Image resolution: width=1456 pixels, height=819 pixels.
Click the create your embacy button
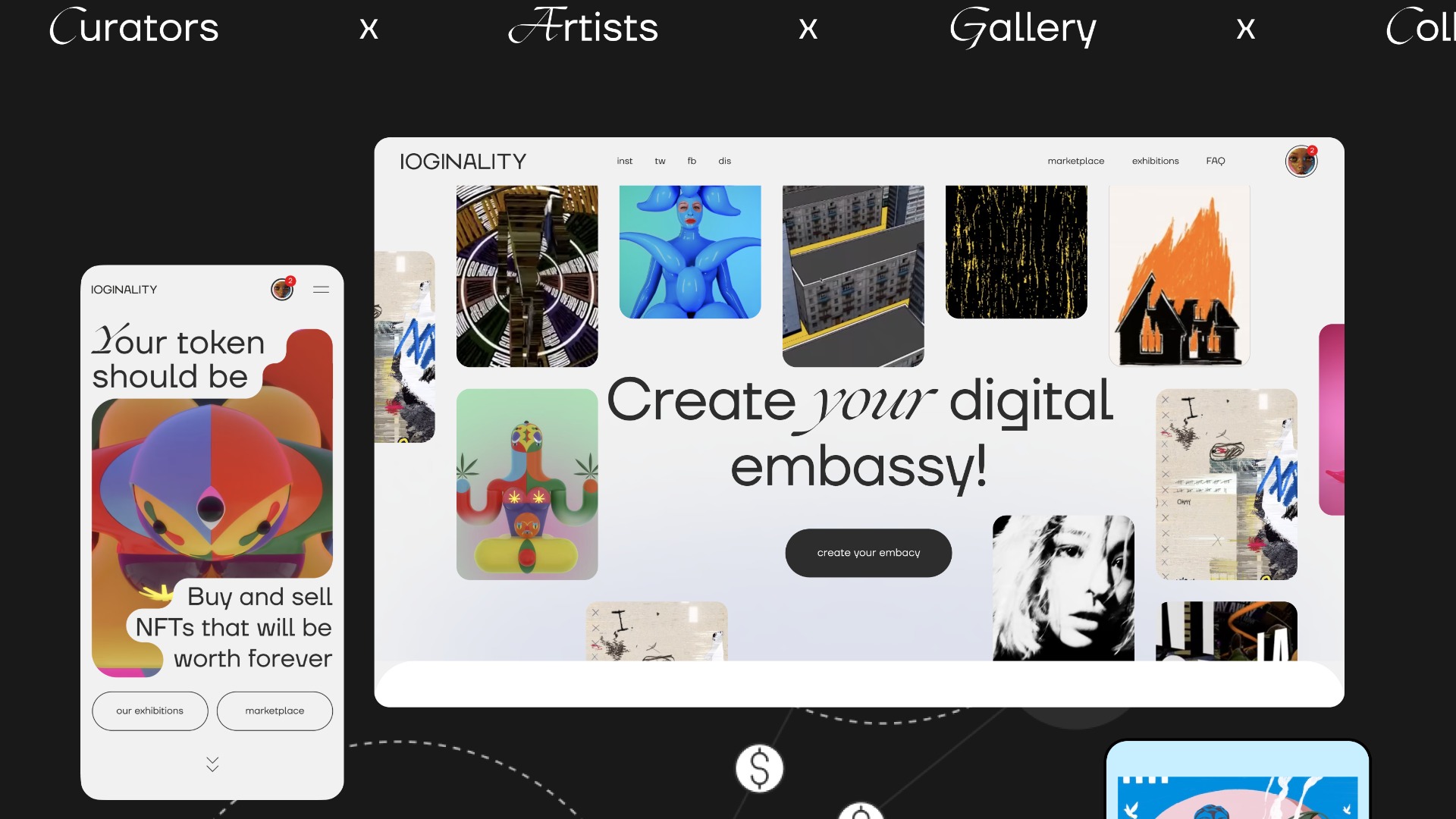click(868, 553)
